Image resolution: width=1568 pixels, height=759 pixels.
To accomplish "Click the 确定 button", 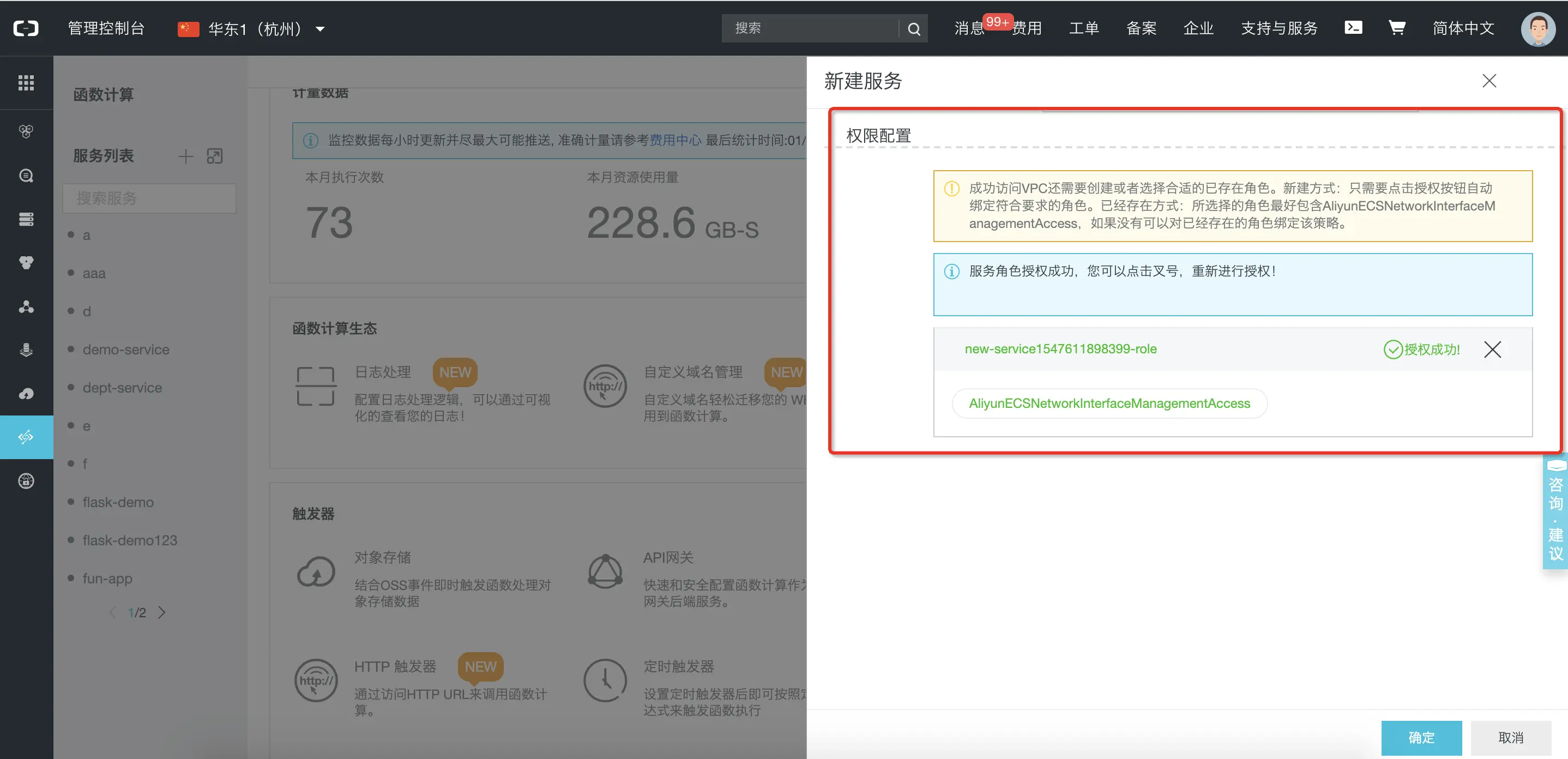I will click(x=1421, y=737).
